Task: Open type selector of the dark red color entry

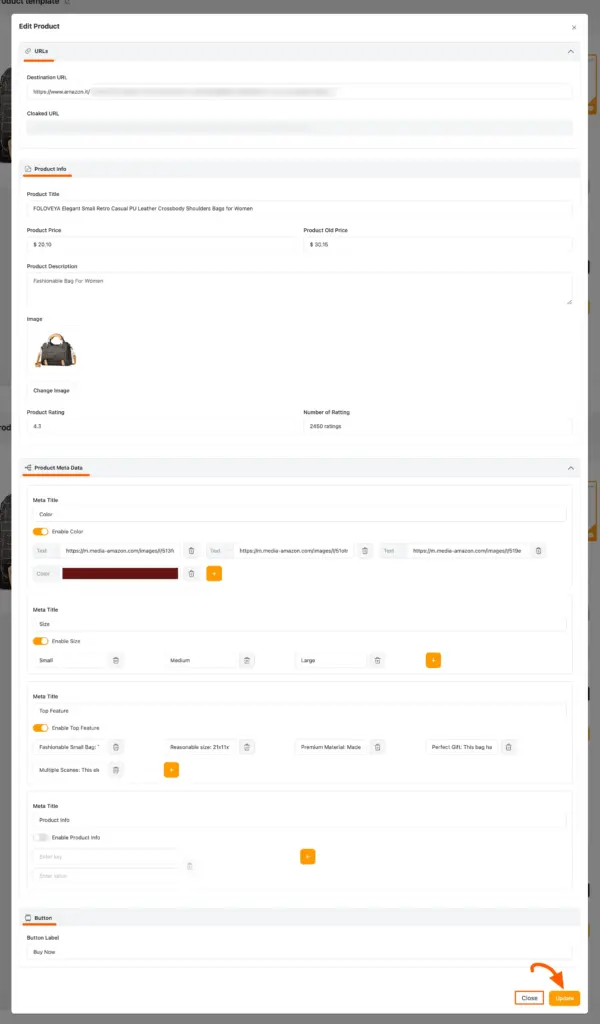Action: click(x=46, y=573)
